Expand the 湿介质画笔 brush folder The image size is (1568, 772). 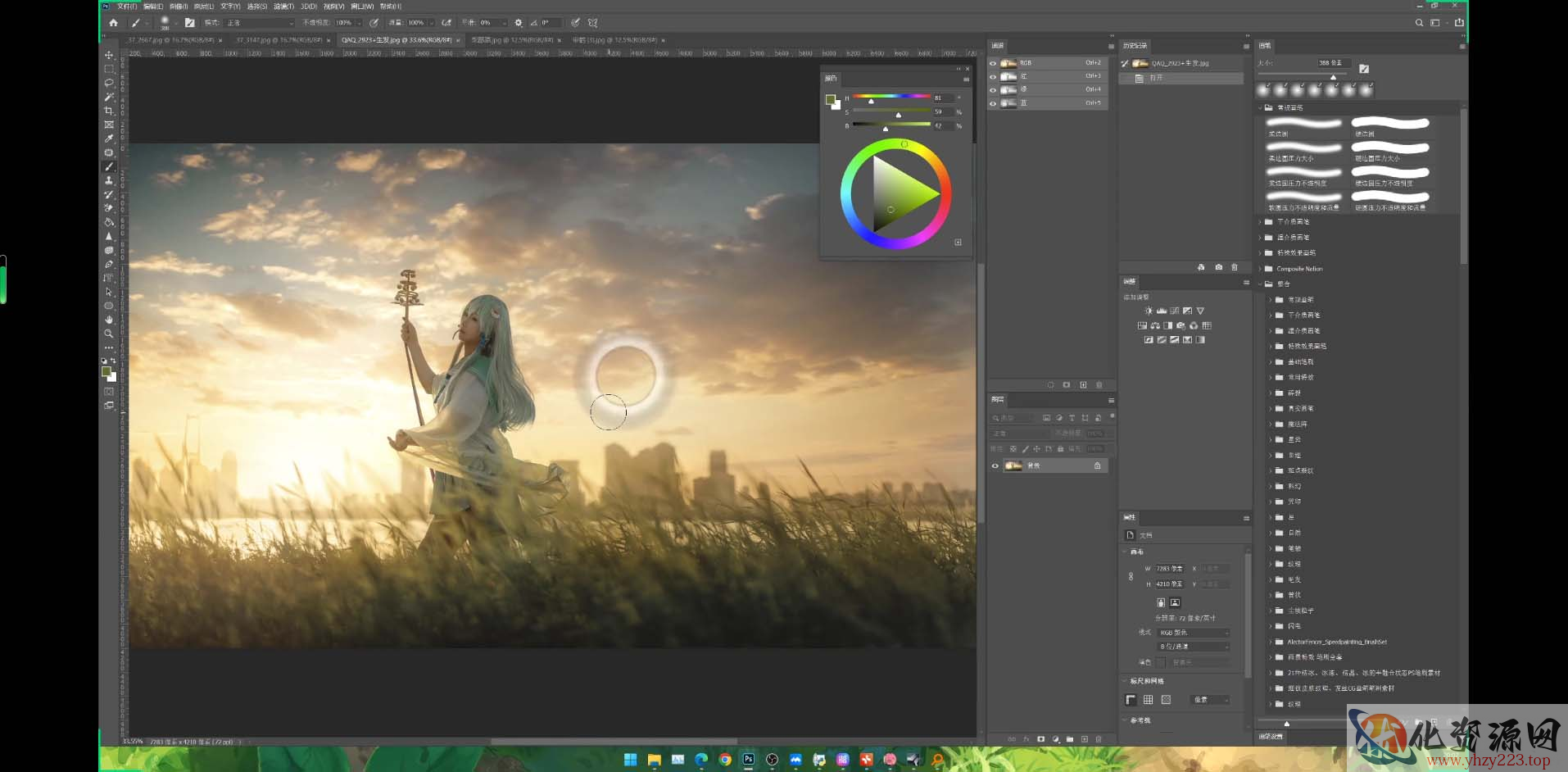pos(1260,237)
